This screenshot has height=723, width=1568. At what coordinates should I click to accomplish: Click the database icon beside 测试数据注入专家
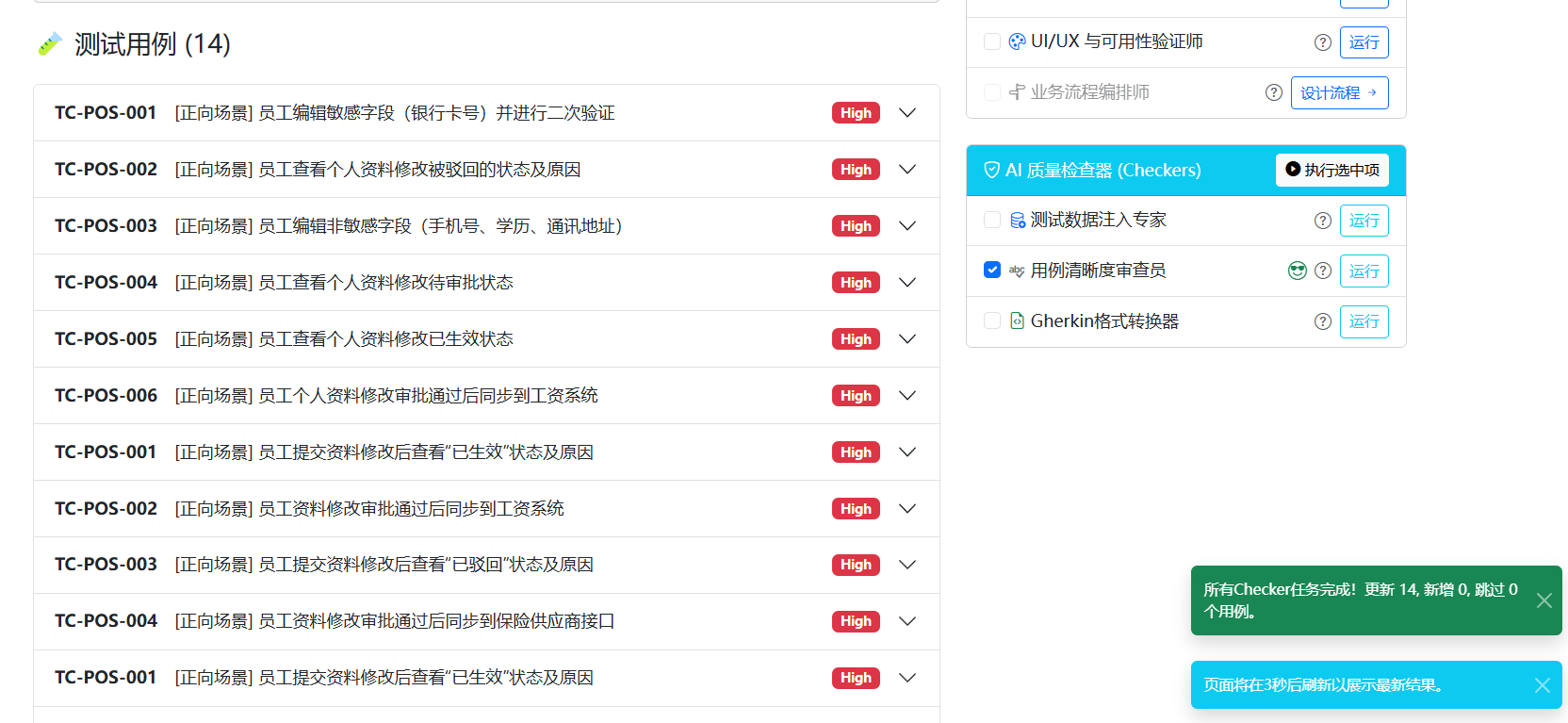1017,221
